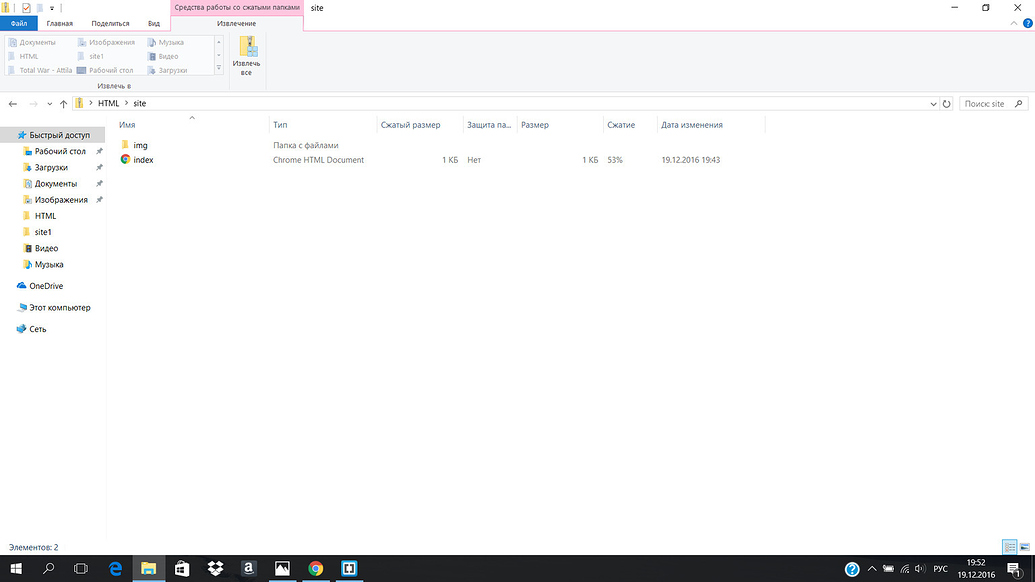
Task: Choose Изображения as extract destination
Action: point(106,42)
